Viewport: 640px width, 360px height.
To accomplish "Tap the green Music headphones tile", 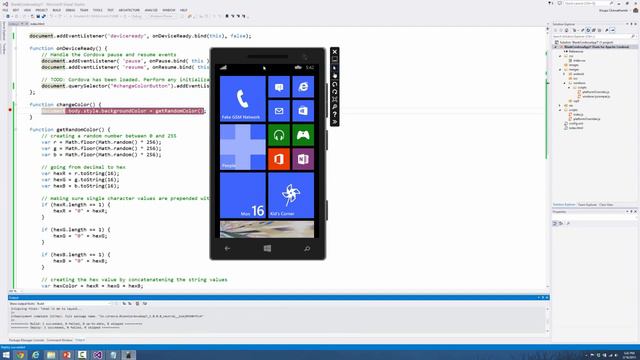I will pyautogui.click(x=279, y=135).
